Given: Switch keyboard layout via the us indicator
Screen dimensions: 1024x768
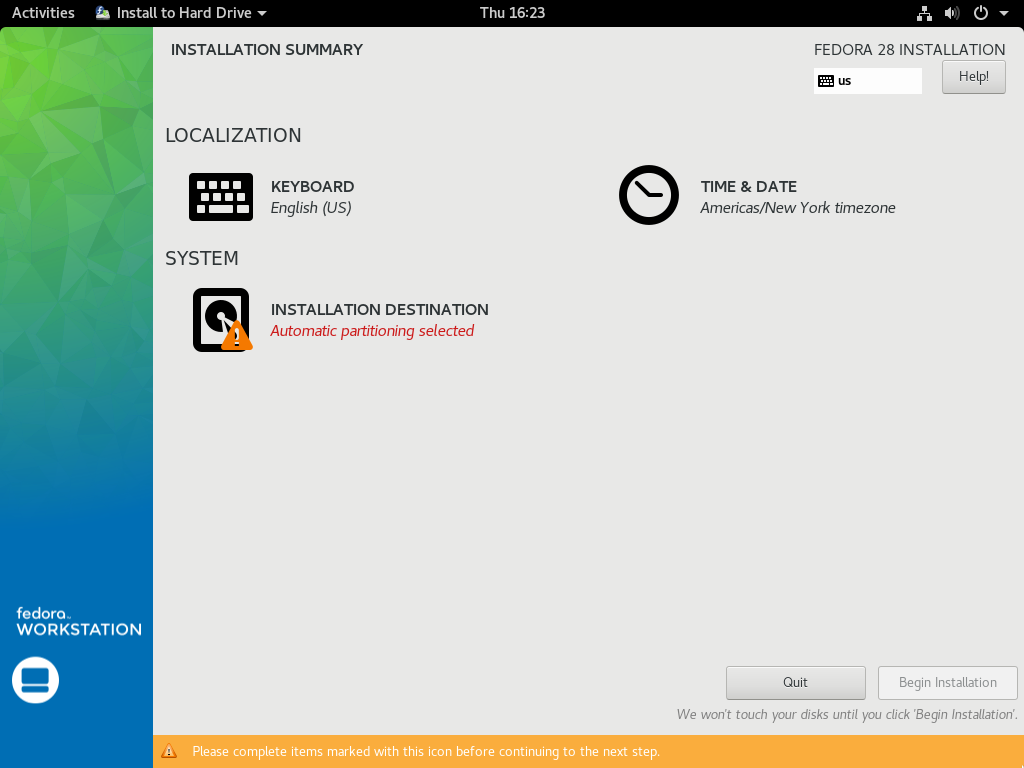Looking at the screenshot, I should click(x=867, y=81).
